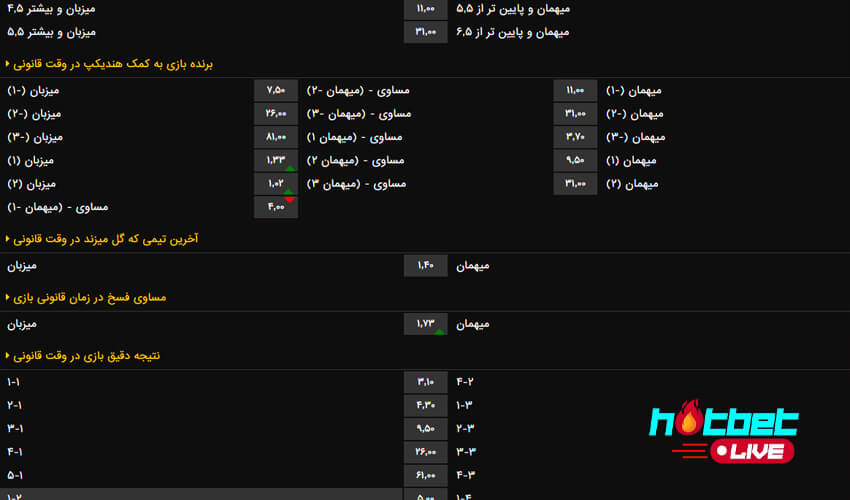This screenshot has width=850, height=500.
Task: Click the red down-arrow on the 1.02 odds
Action: click(289, 199)
